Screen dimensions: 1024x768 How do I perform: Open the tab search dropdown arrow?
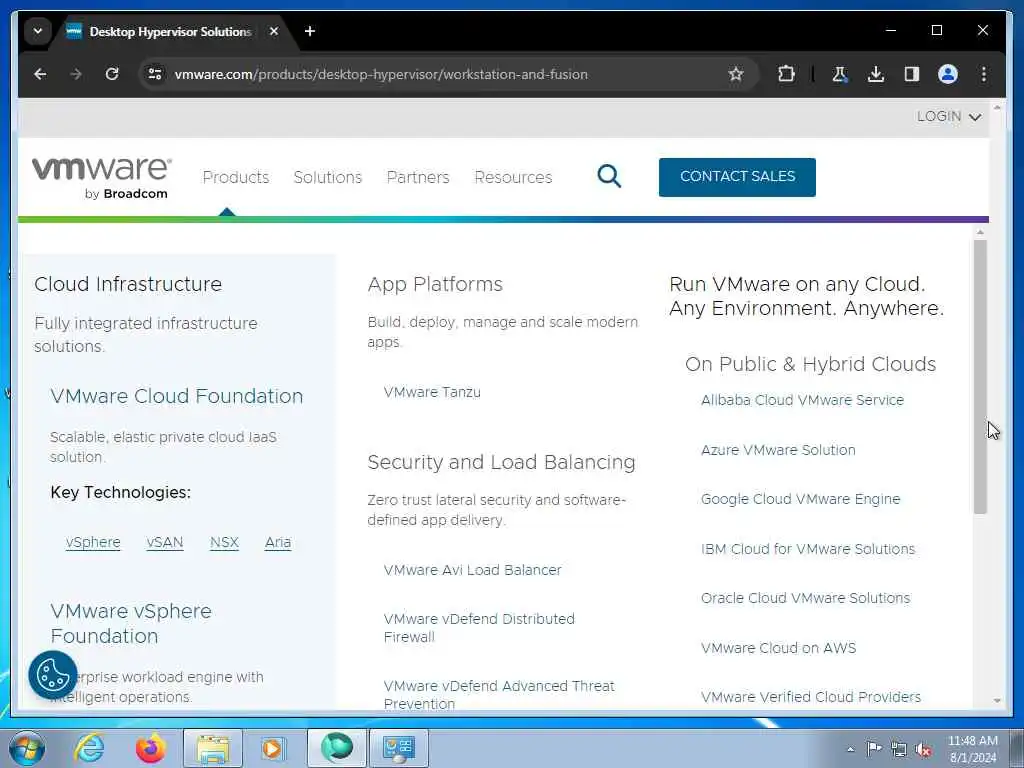click(x=38, y=31)
